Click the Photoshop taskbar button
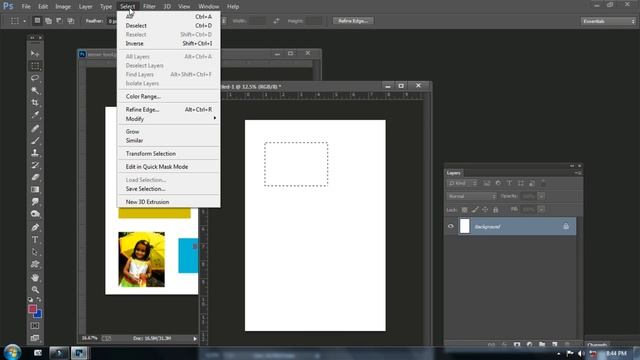Viewport: 640px width, 360px height. point(78,353)
